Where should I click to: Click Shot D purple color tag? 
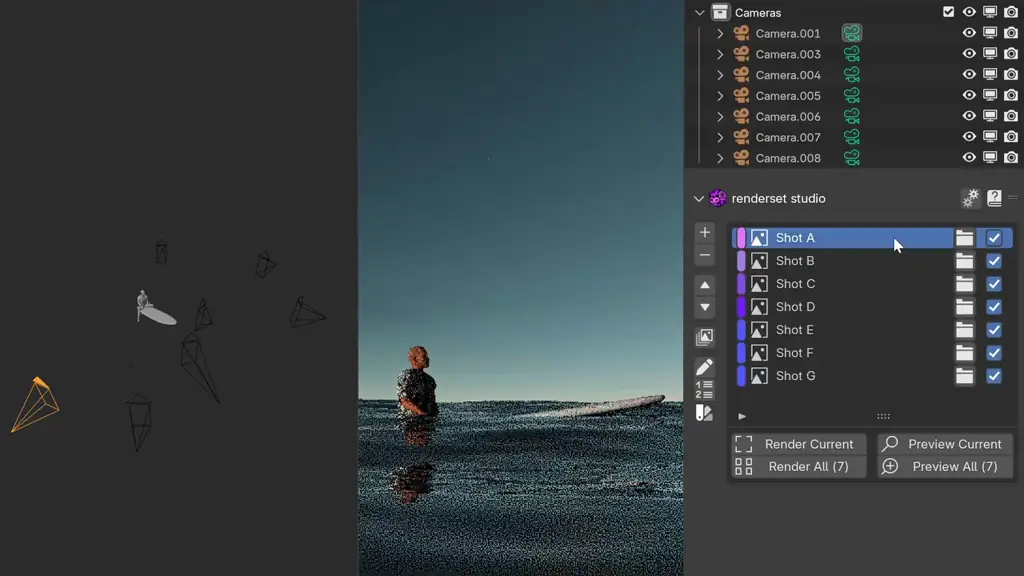pos(741,307)
